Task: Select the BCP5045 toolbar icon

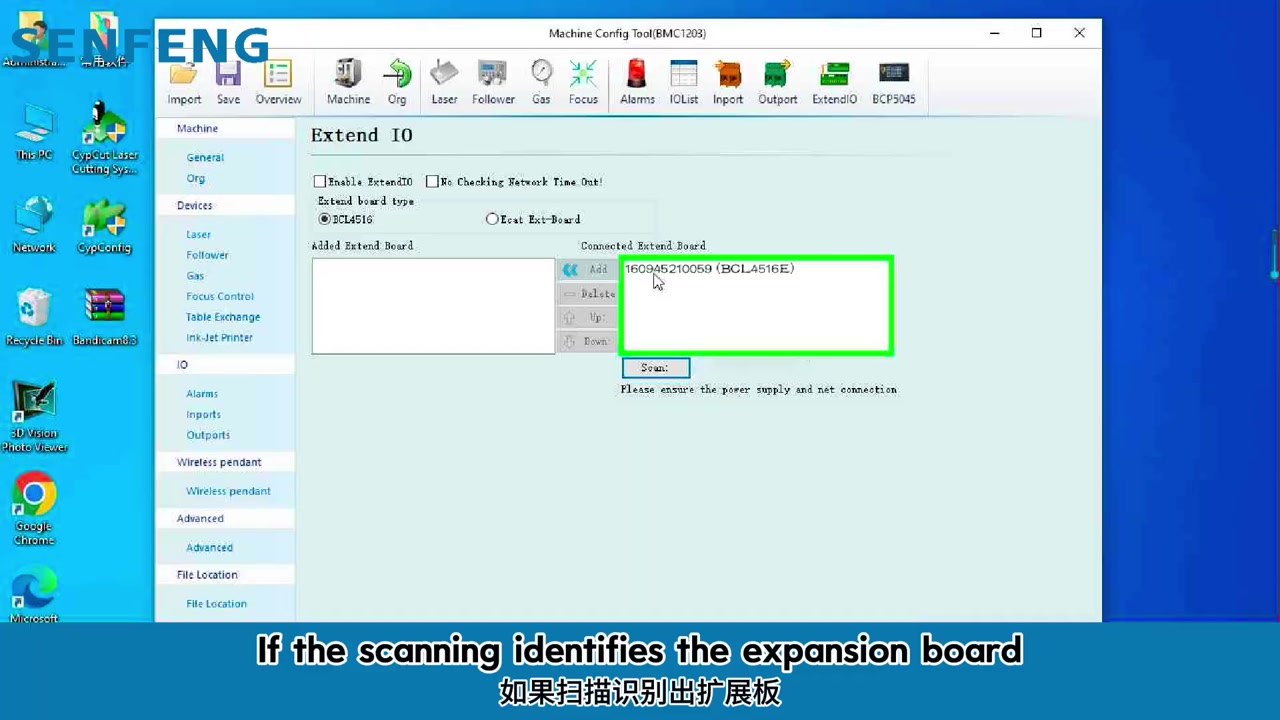Action: 893,82
